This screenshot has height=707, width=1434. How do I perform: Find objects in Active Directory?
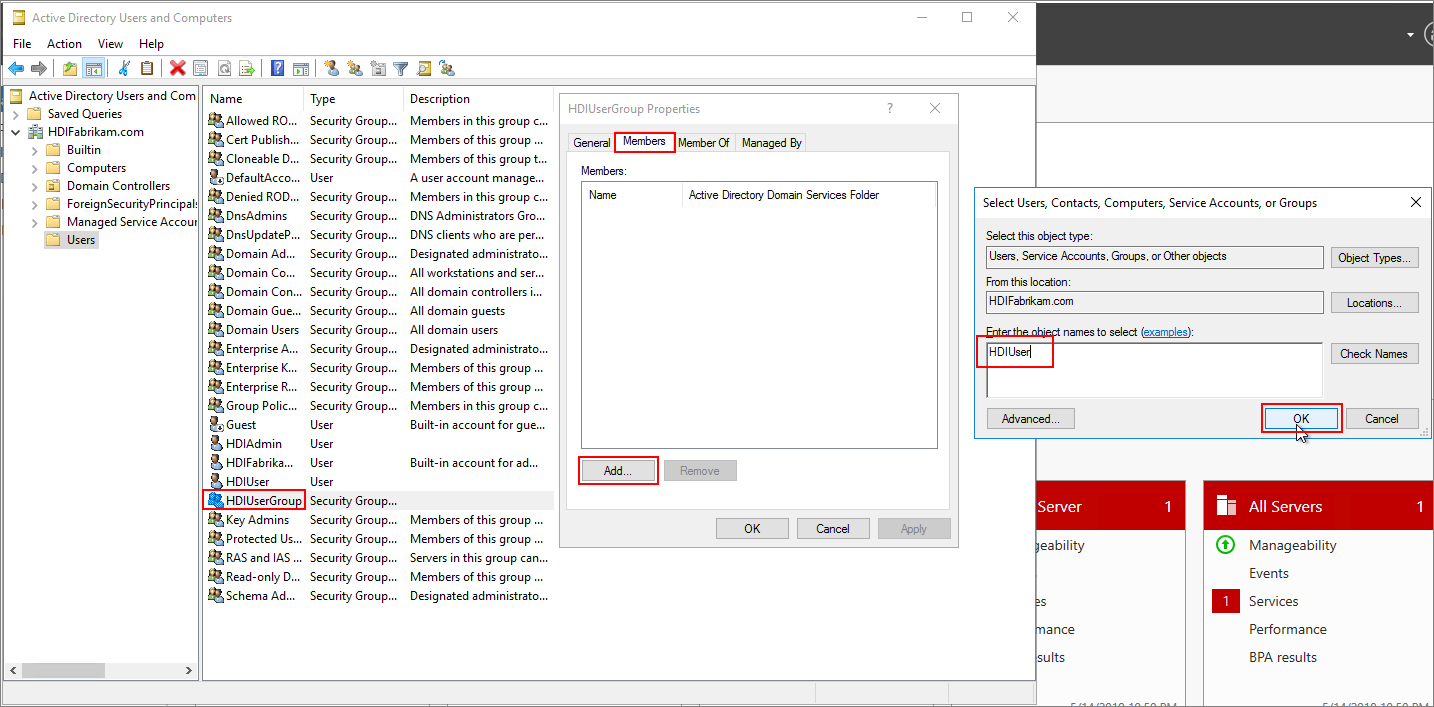(x=423, y=67)
